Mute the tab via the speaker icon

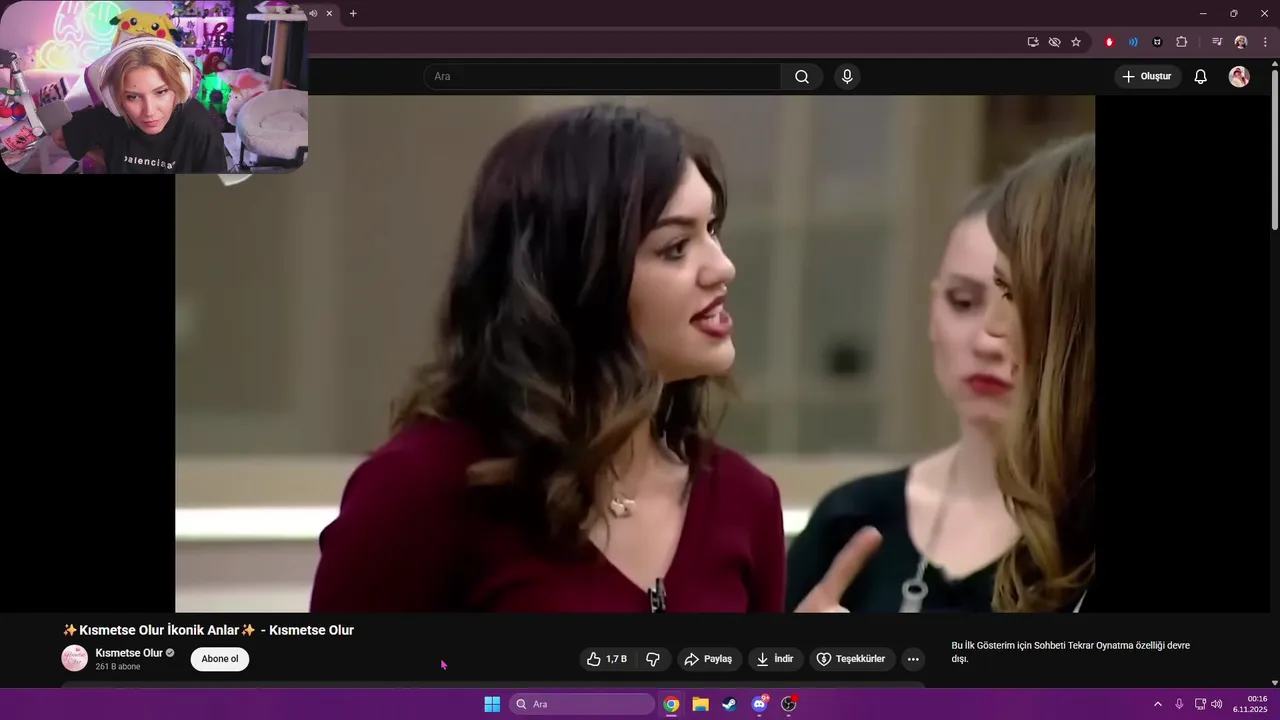(x=313, y=13)
